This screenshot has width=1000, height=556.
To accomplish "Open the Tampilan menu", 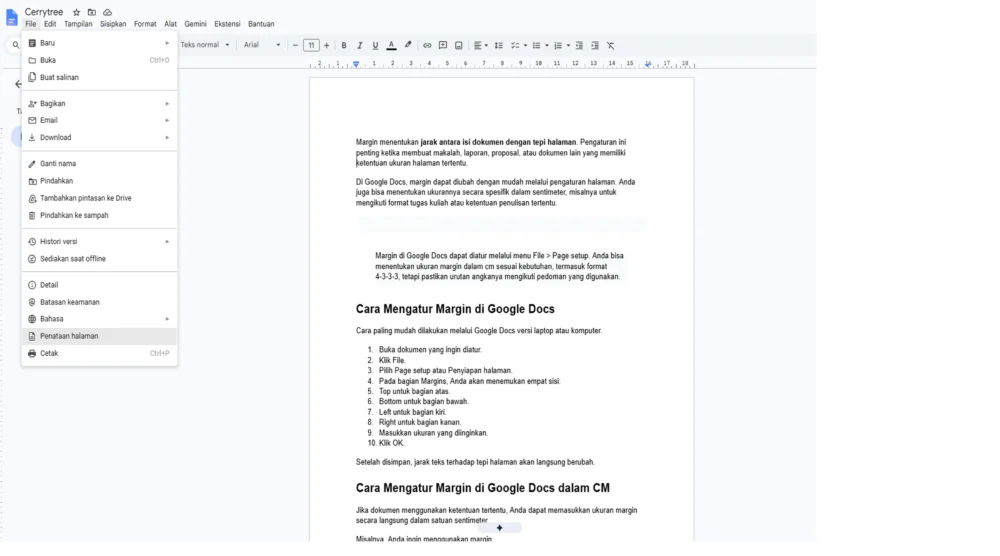I will pos(78,24).
